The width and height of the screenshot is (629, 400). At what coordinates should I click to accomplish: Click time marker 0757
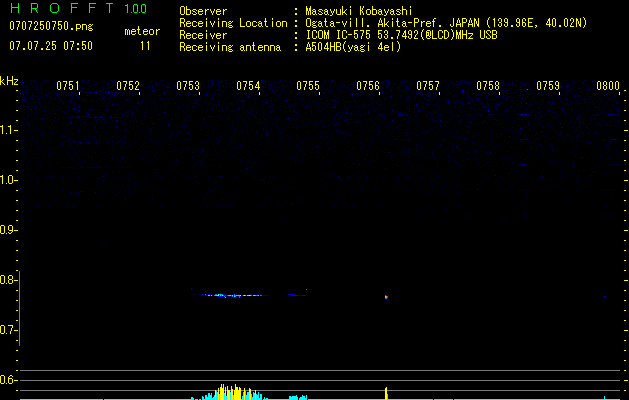click(x=428, y=86)
